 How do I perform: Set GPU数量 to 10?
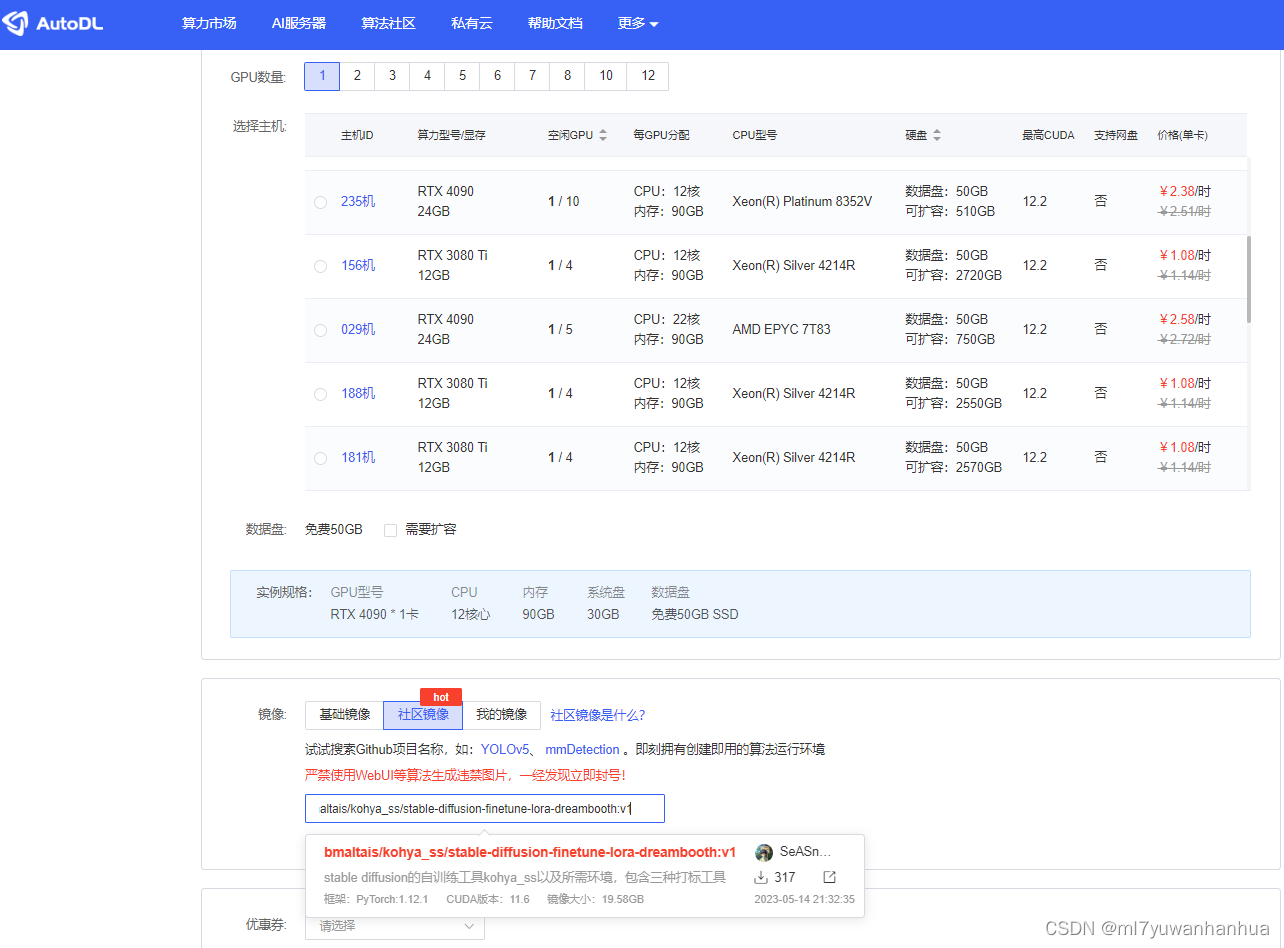click(606, 76)
